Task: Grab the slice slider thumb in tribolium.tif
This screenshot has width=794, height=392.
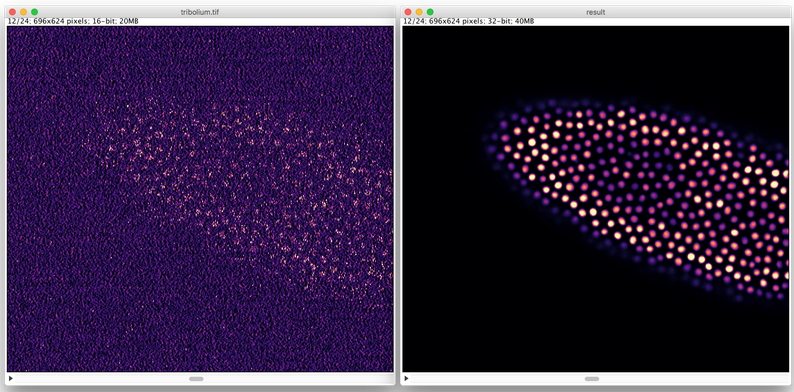Action: (x=196, y=378)
